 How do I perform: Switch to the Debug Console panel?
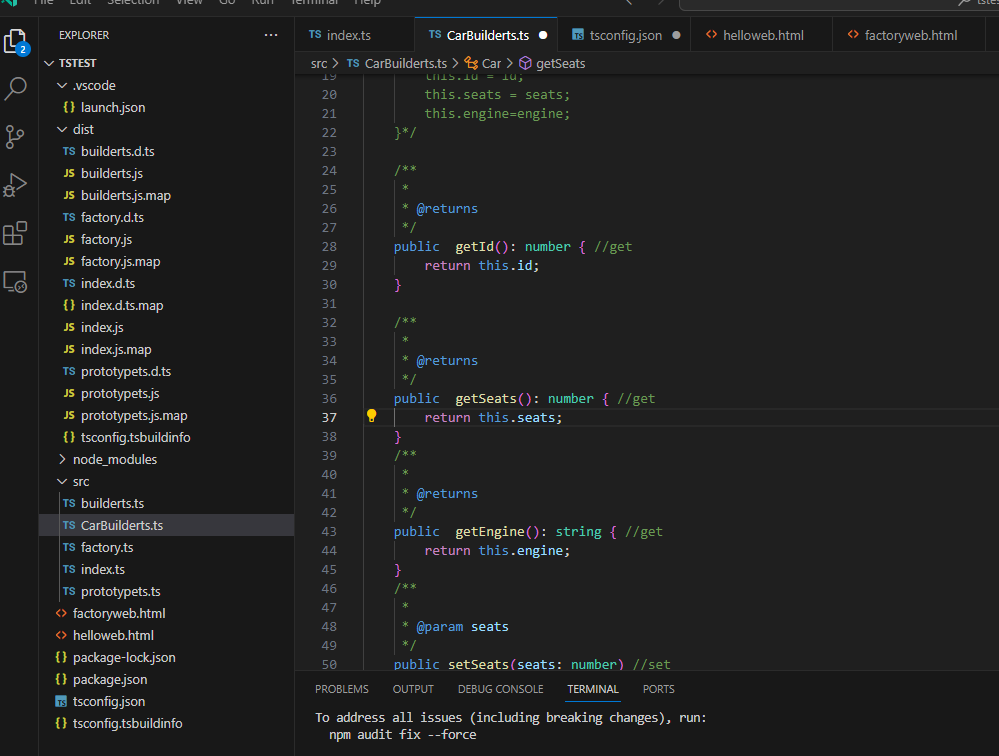click(x=500, y=689)
